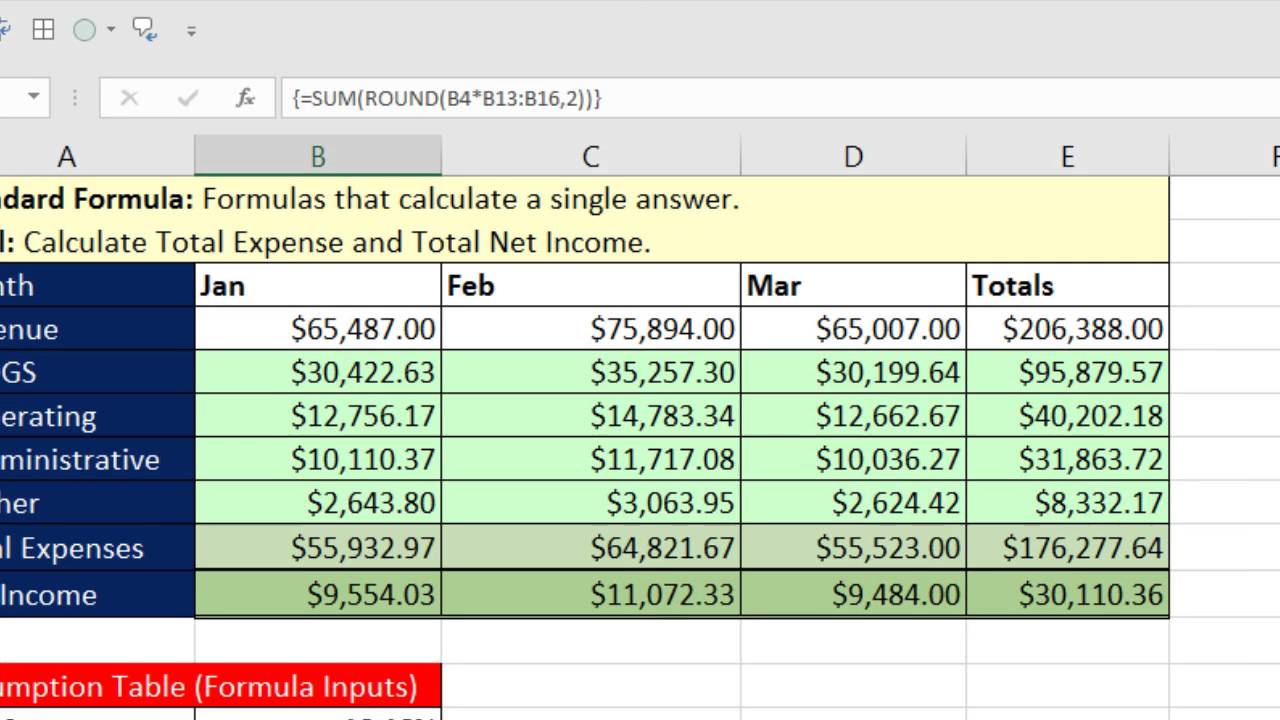Click the Administrative row label
Viewport: 1280px width, 720px height.
click(97, 459)
